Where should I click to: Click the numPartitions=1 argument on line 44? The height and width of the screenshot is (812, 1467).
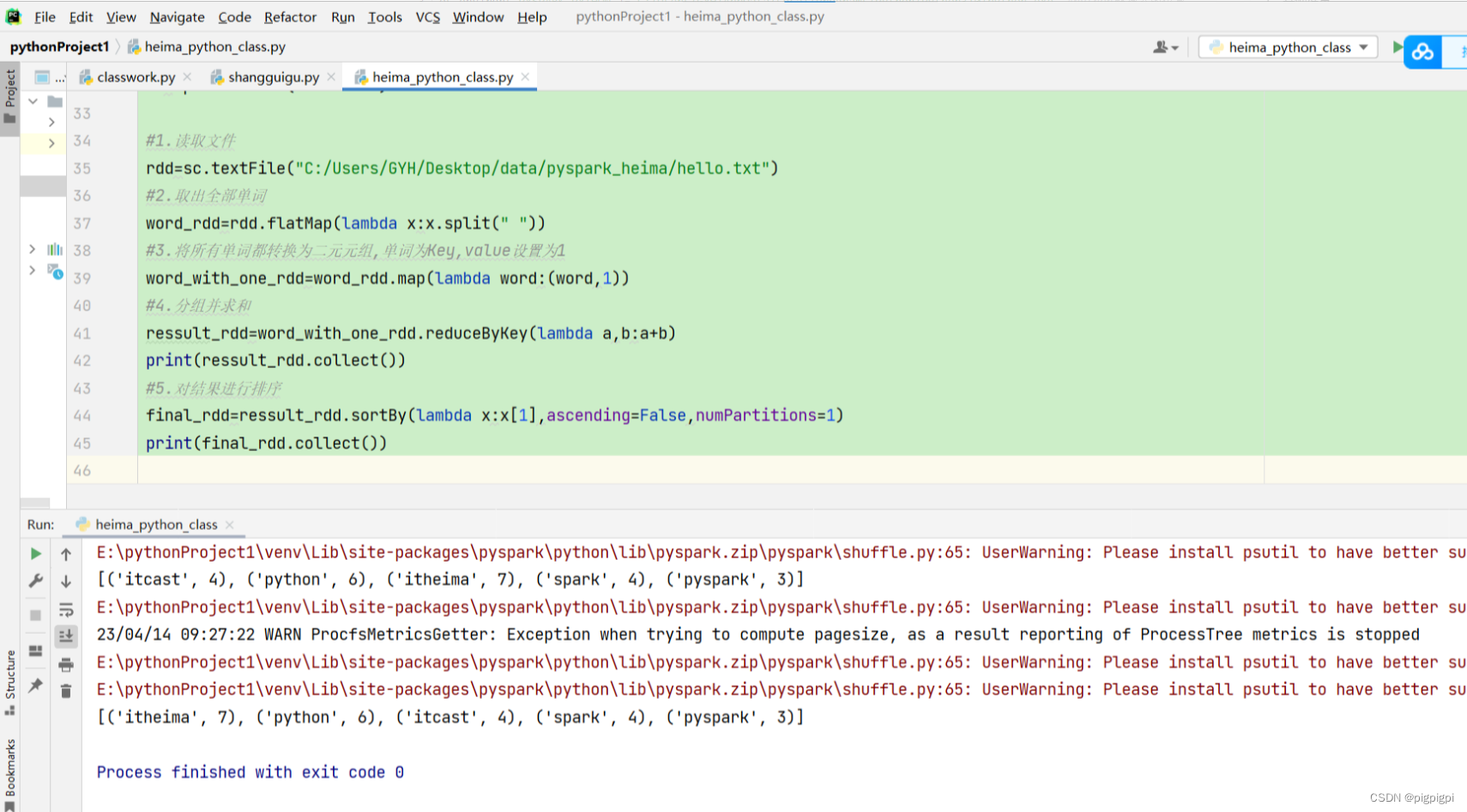[765, 415]
